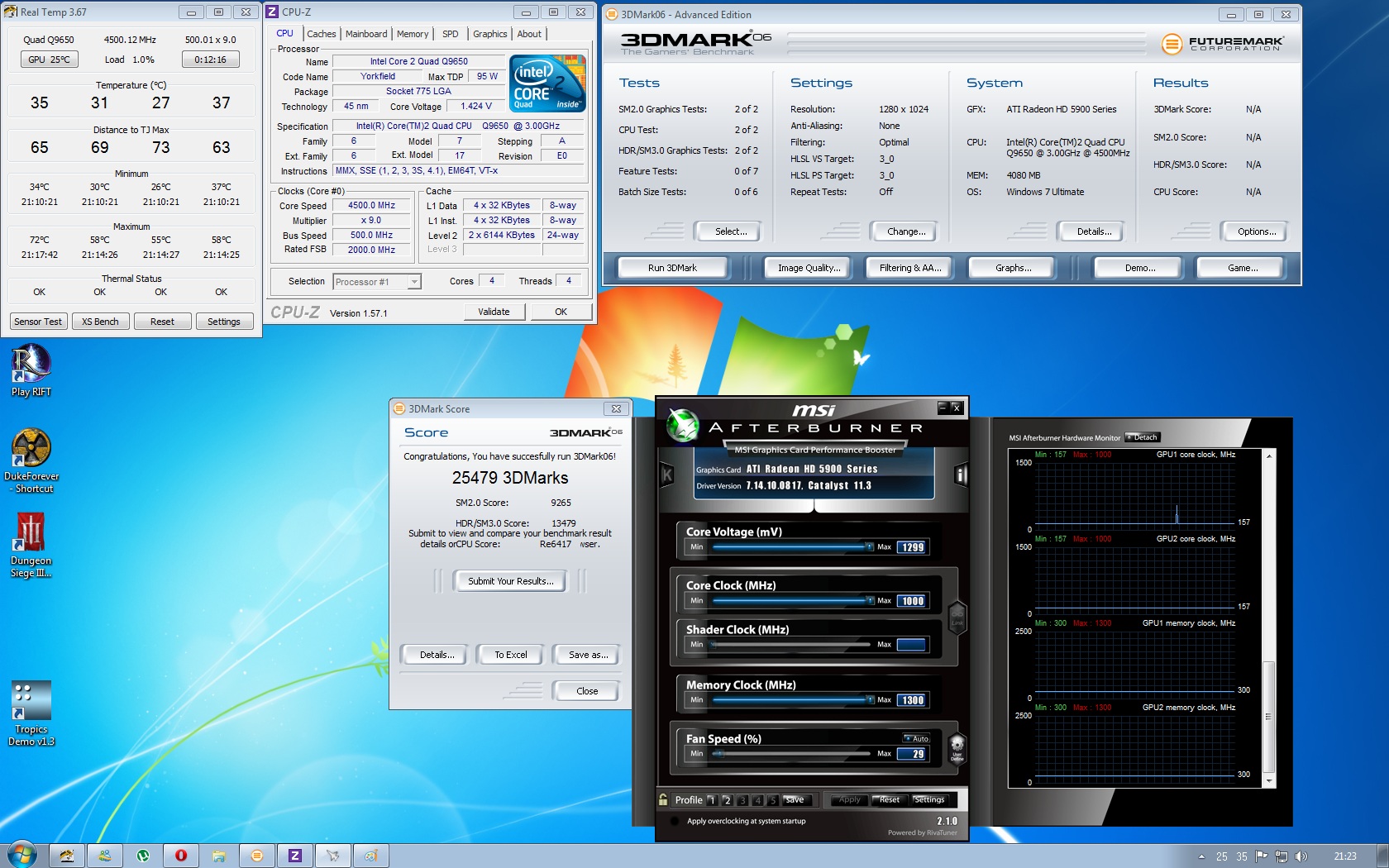
Task: Open the Windows Explorer folder taskbar icon
Action: [218, 856]
